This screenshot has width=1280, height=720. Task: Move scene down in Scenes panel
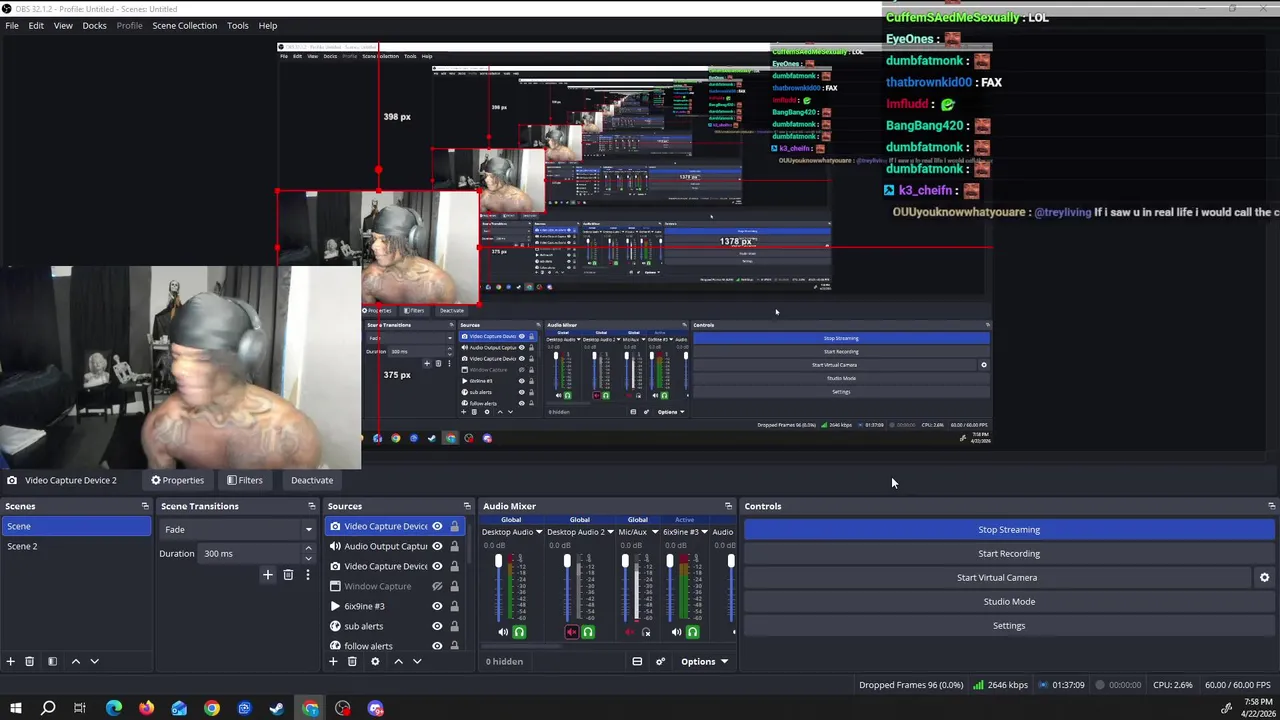point(94,661)
